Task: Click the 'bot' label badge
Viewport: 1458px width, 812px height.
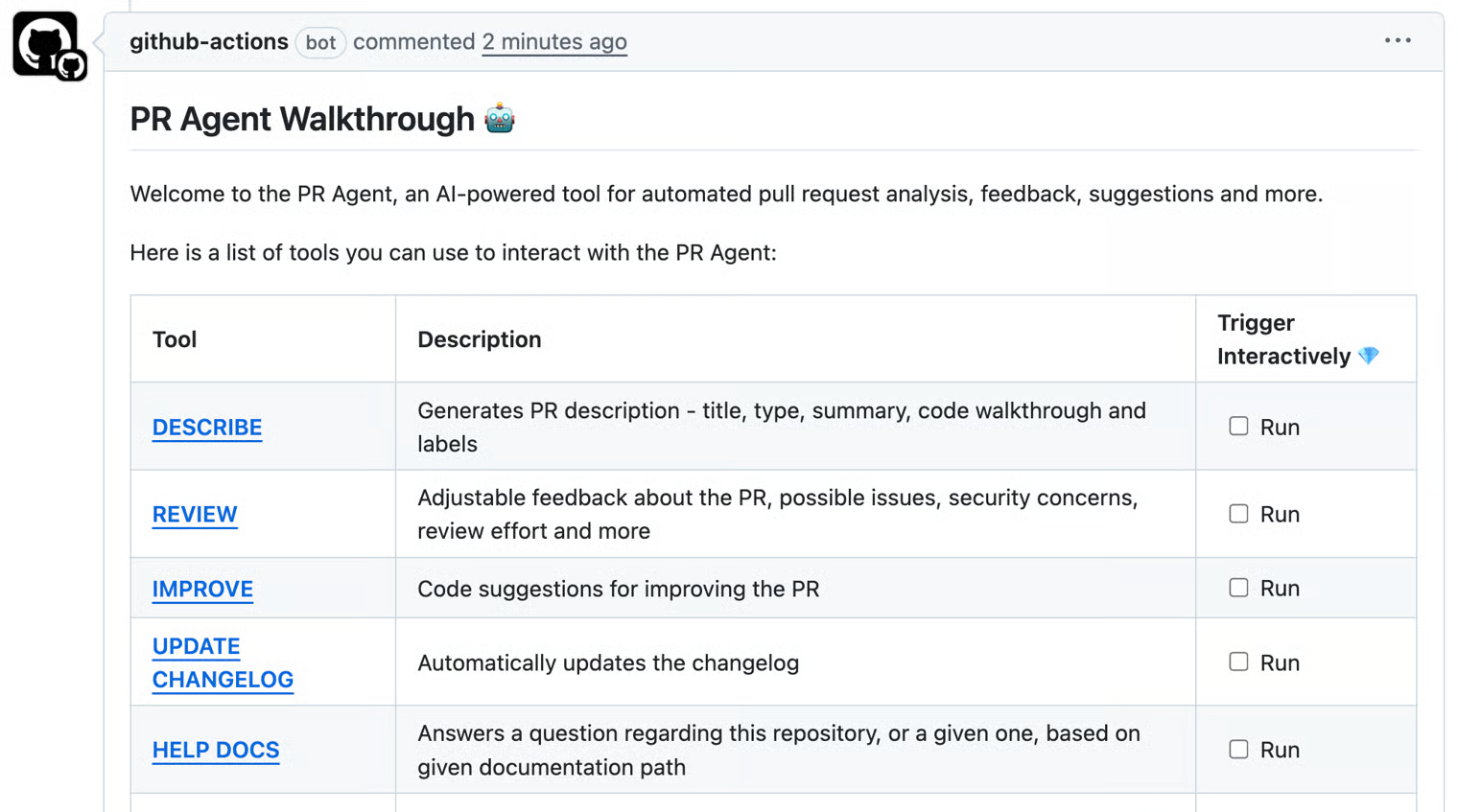Action: tap(320, 43)
